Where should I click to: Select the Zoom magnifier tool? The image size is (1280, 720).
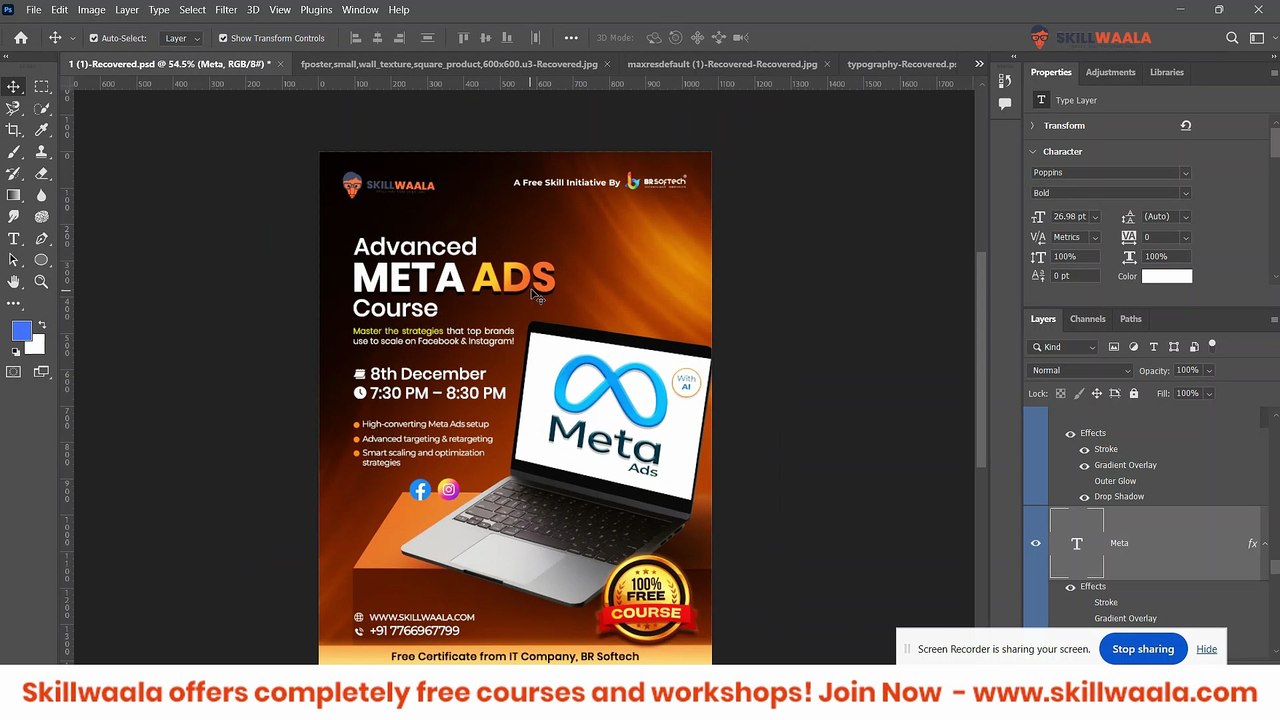(41, 282)
